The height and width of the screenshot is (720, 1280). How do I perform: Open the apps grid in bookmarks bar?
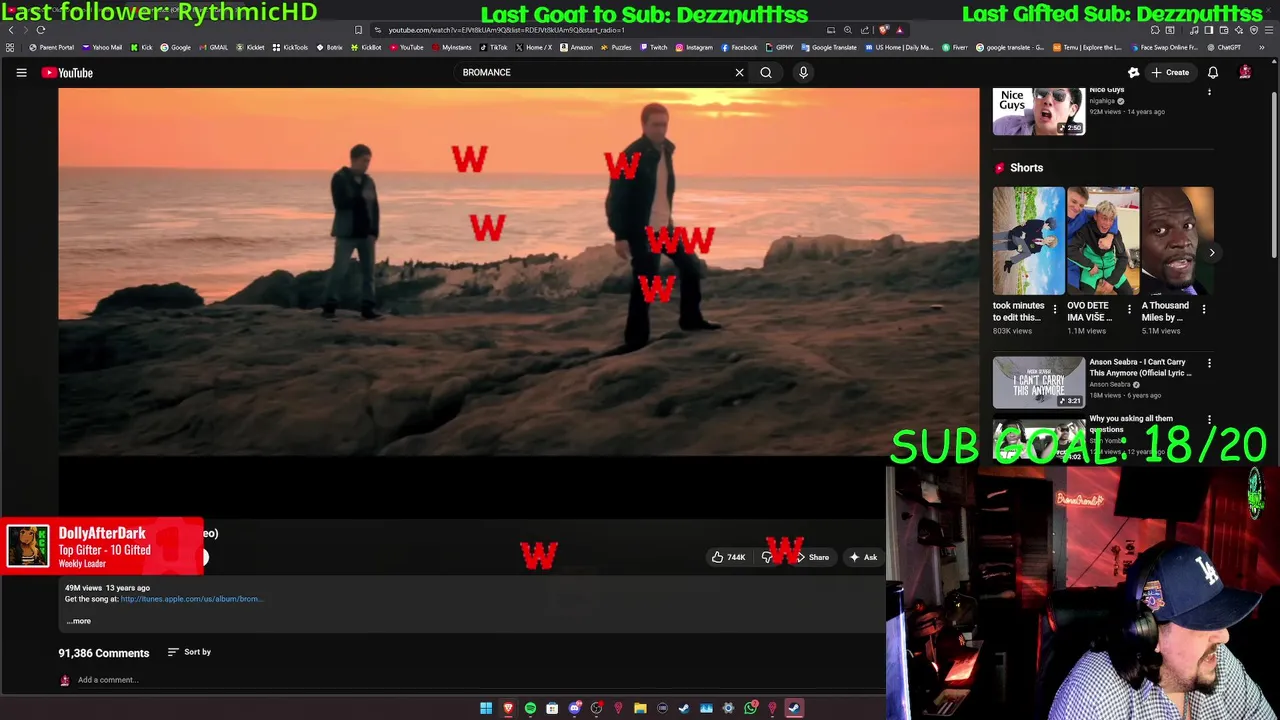click(x=10, y=47)
